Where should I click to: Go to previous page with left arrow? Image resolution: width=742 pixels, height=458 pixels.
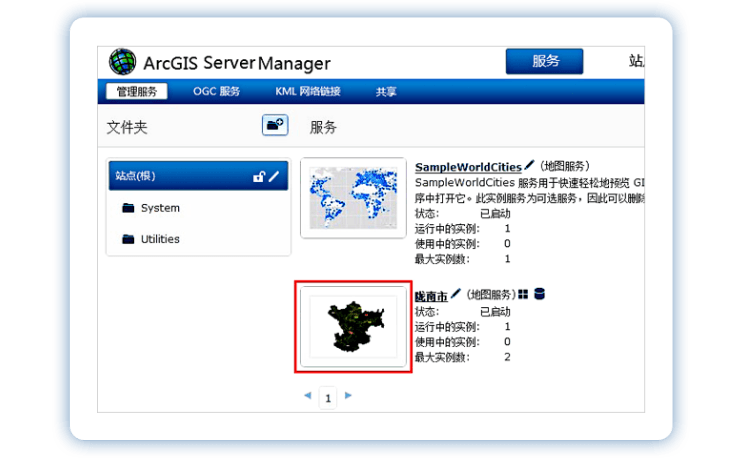[308, 395]
